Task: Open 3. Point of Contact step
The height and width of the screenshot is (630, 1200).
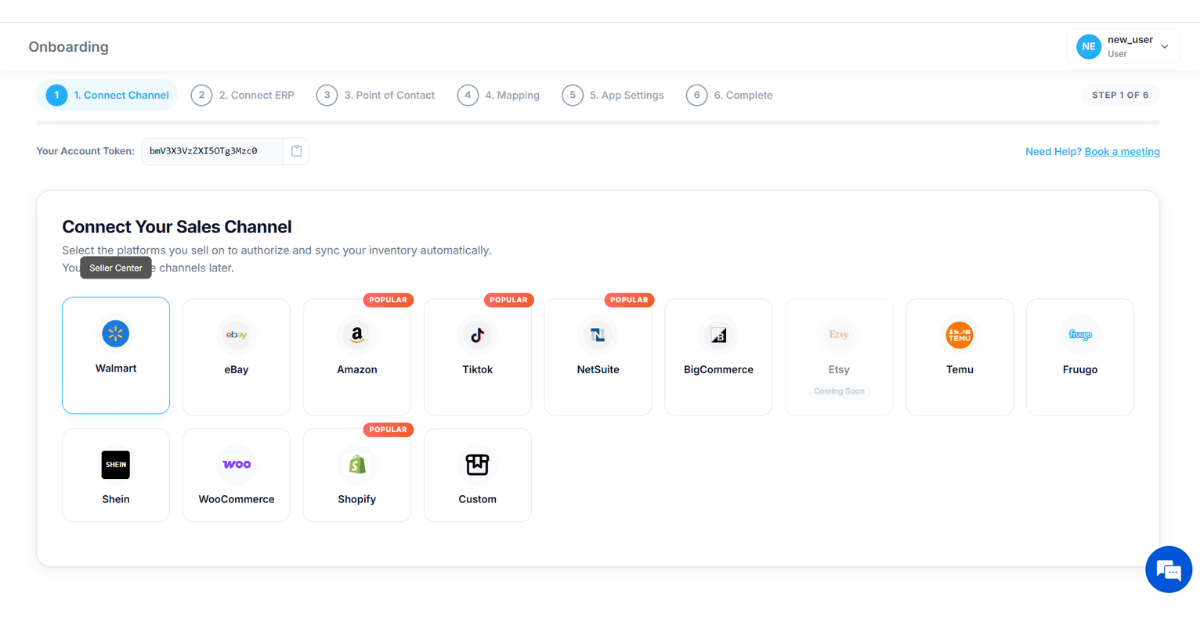Action: tap(376, 95)
